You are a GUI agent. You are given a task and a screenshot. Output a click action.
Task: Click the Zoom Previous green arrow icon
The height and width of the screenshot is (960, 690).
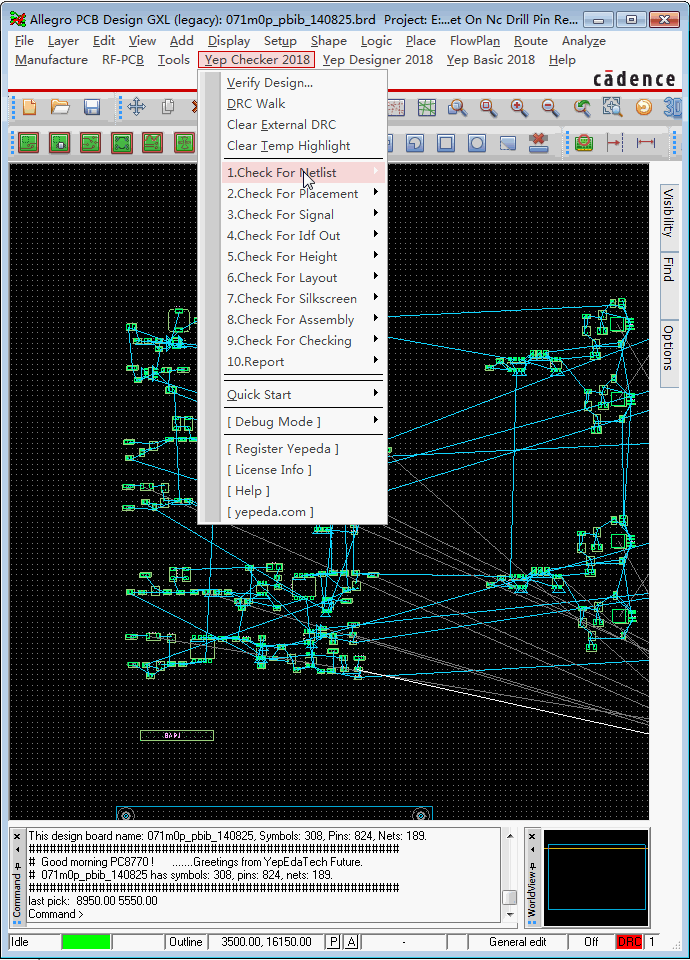tap(582, 108)
